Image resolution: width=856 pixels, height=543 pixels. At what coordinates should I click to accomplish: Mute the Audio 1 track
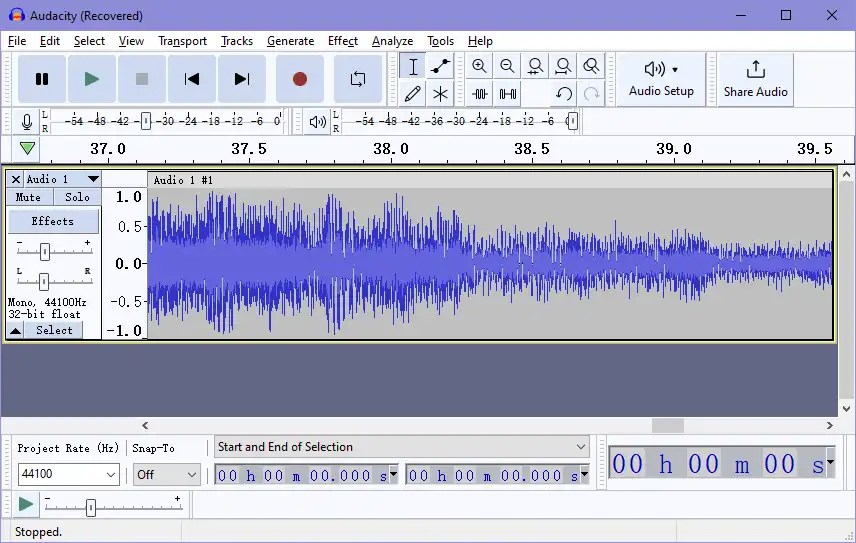click(29, 197)
